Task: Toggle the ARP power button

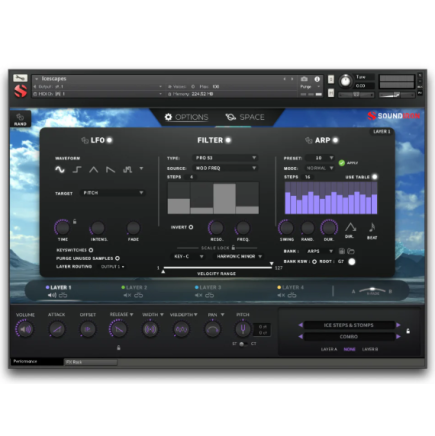Action: coord(335,140)
